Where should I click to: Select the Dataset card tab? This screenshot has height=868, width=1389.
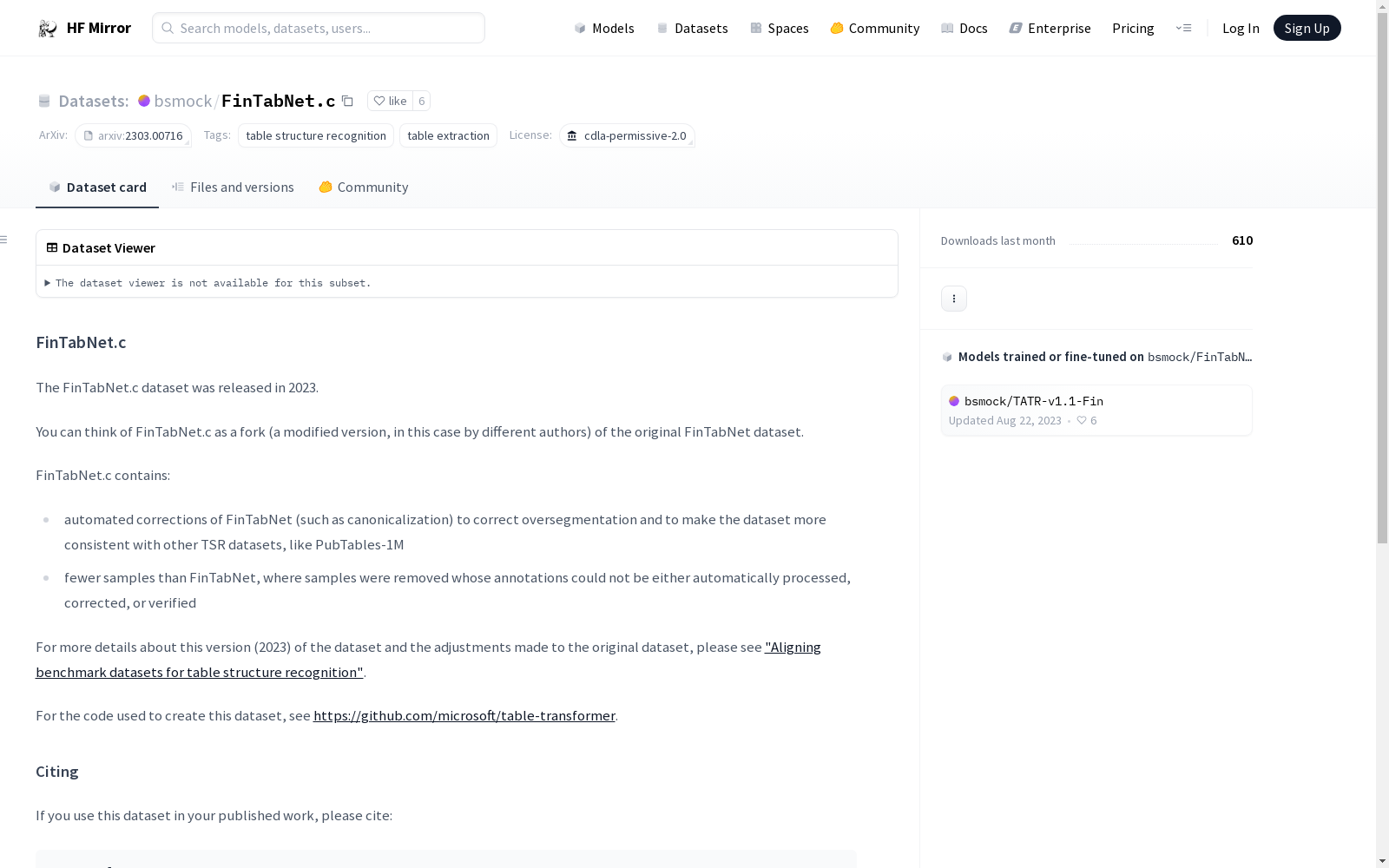point(97,187)
